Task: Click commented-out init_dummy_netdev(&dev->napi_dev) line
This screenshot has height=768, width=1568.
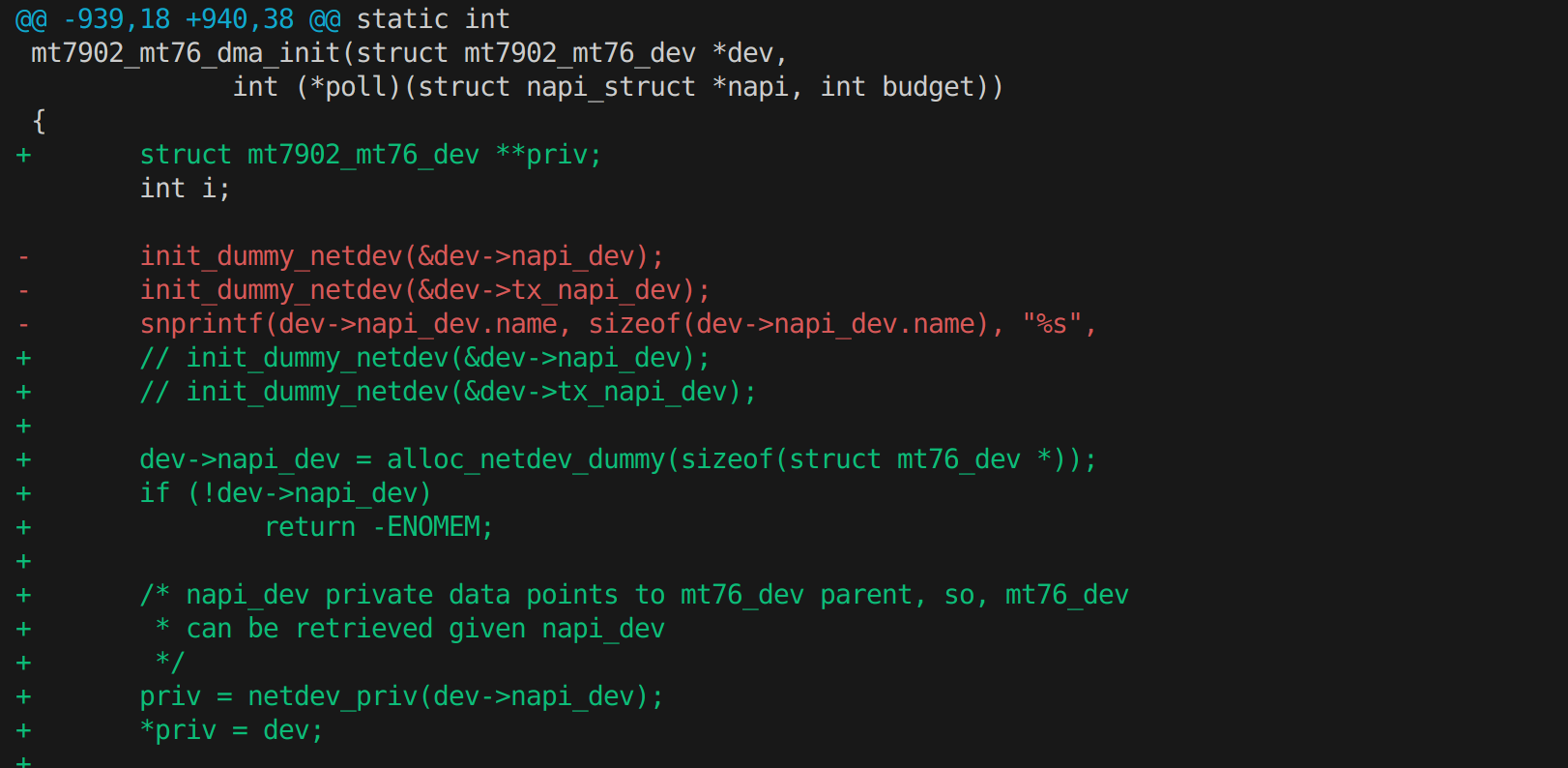Action: click(424, 358)
